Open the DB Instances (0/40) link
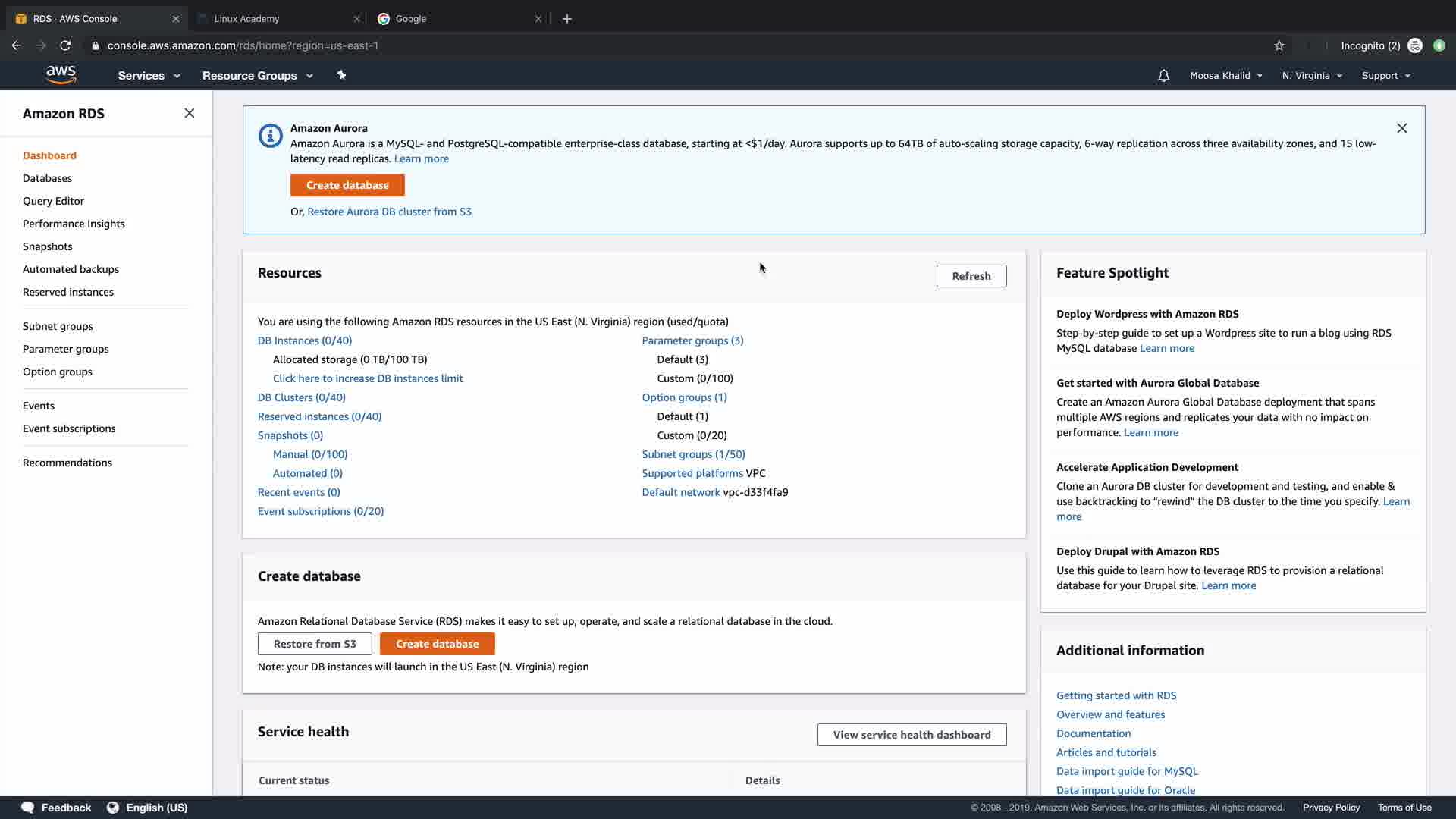This screenshot has width=1456, height=819. coord(305,340)
